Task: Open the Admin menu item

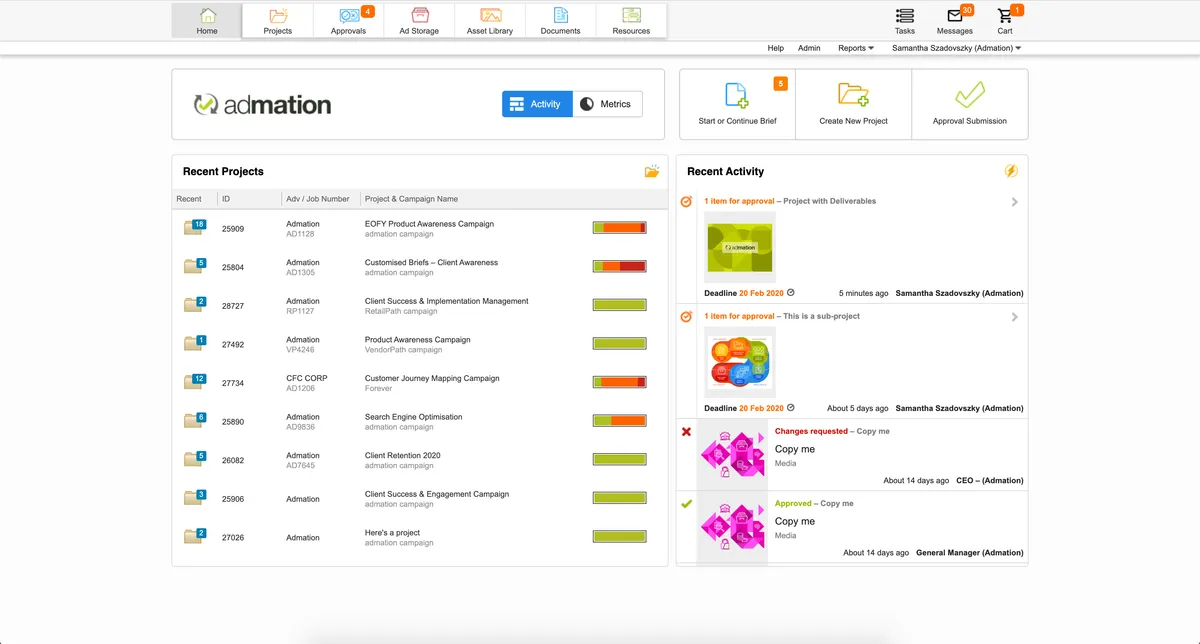Action: 809,48
